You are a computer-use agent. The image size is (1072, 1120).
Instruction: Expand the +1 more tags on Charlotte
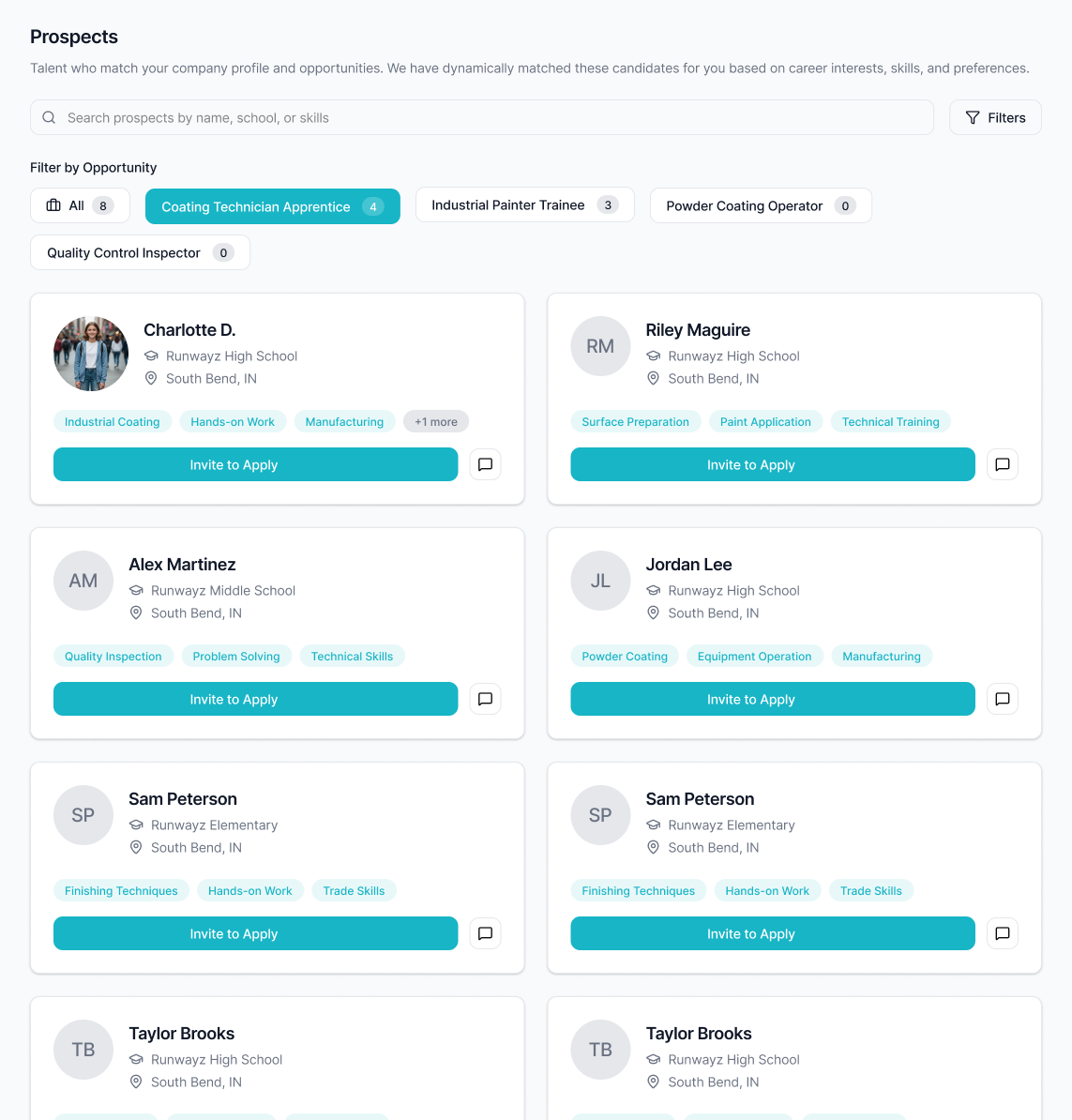[436, 422]
